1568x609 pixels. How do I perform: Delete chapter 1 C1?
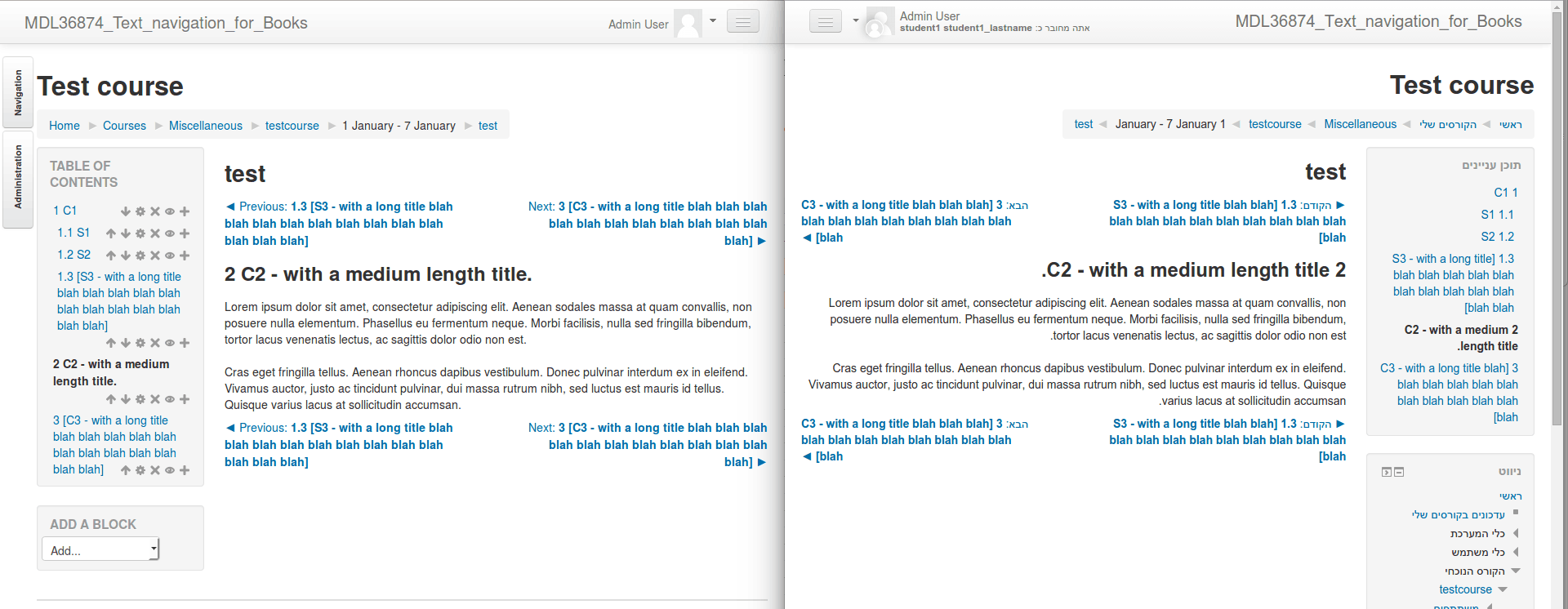[x=155, y=211]
